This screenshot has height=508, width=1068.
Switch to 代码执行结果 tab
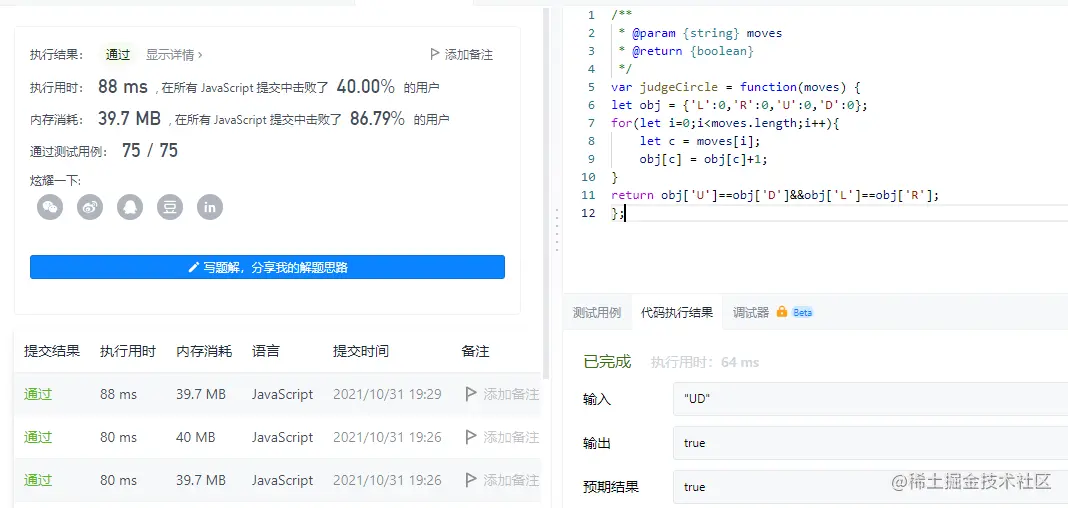677,313
